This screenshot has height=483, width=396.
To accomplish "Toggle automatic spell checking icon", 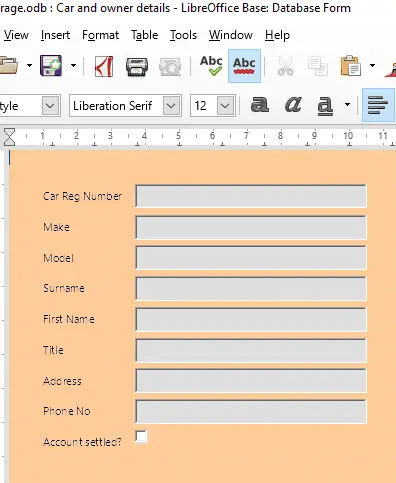I will click(244, 66).
